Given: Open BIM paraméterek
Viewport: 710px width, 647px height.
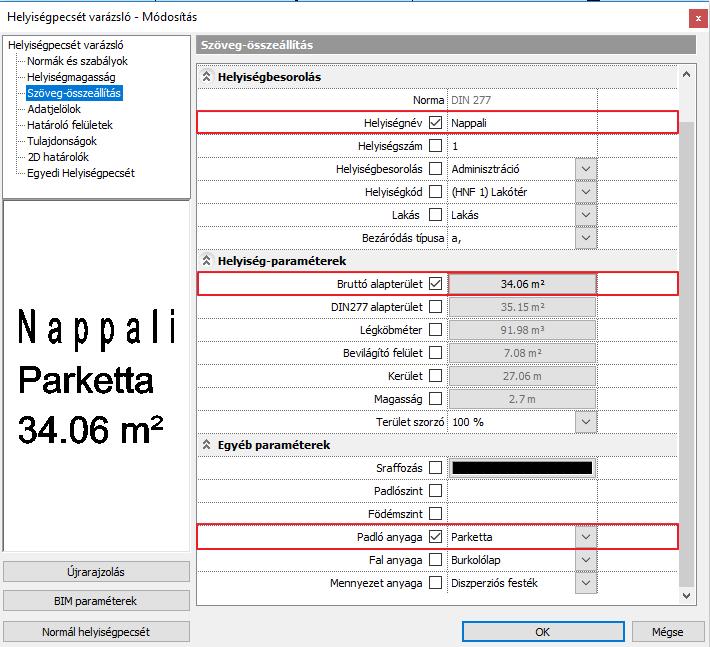Looking at the screenshot, I should tap(96, 601).
